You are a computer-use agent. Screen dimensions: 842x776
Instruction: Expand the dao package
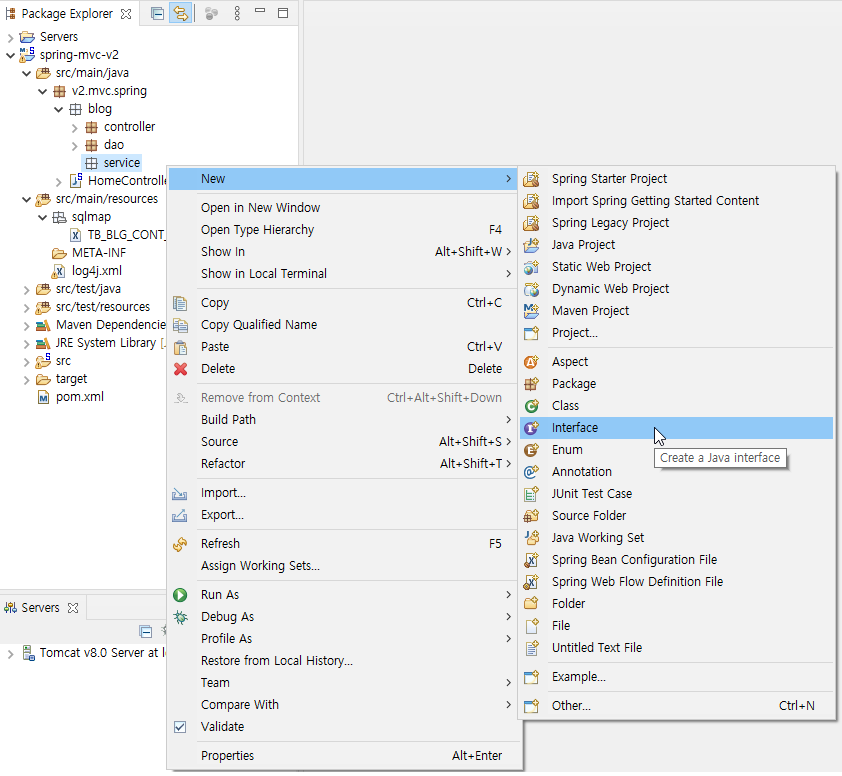tap(75, 146)
